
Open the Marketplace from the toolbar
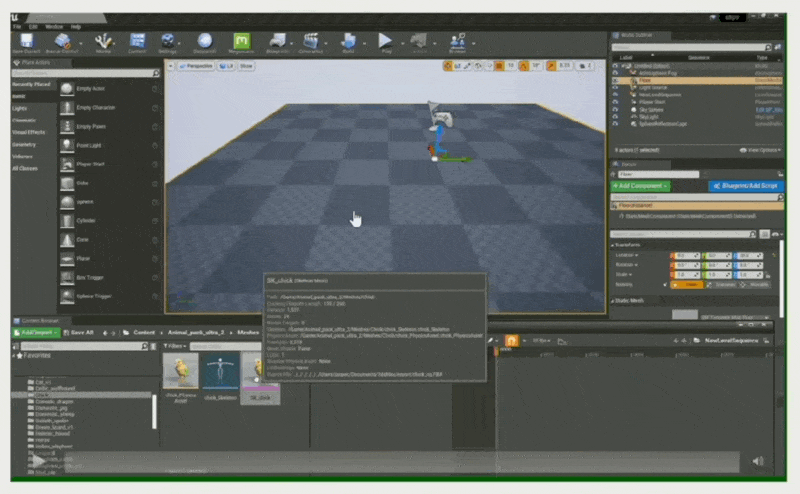[x=241, y=41]
